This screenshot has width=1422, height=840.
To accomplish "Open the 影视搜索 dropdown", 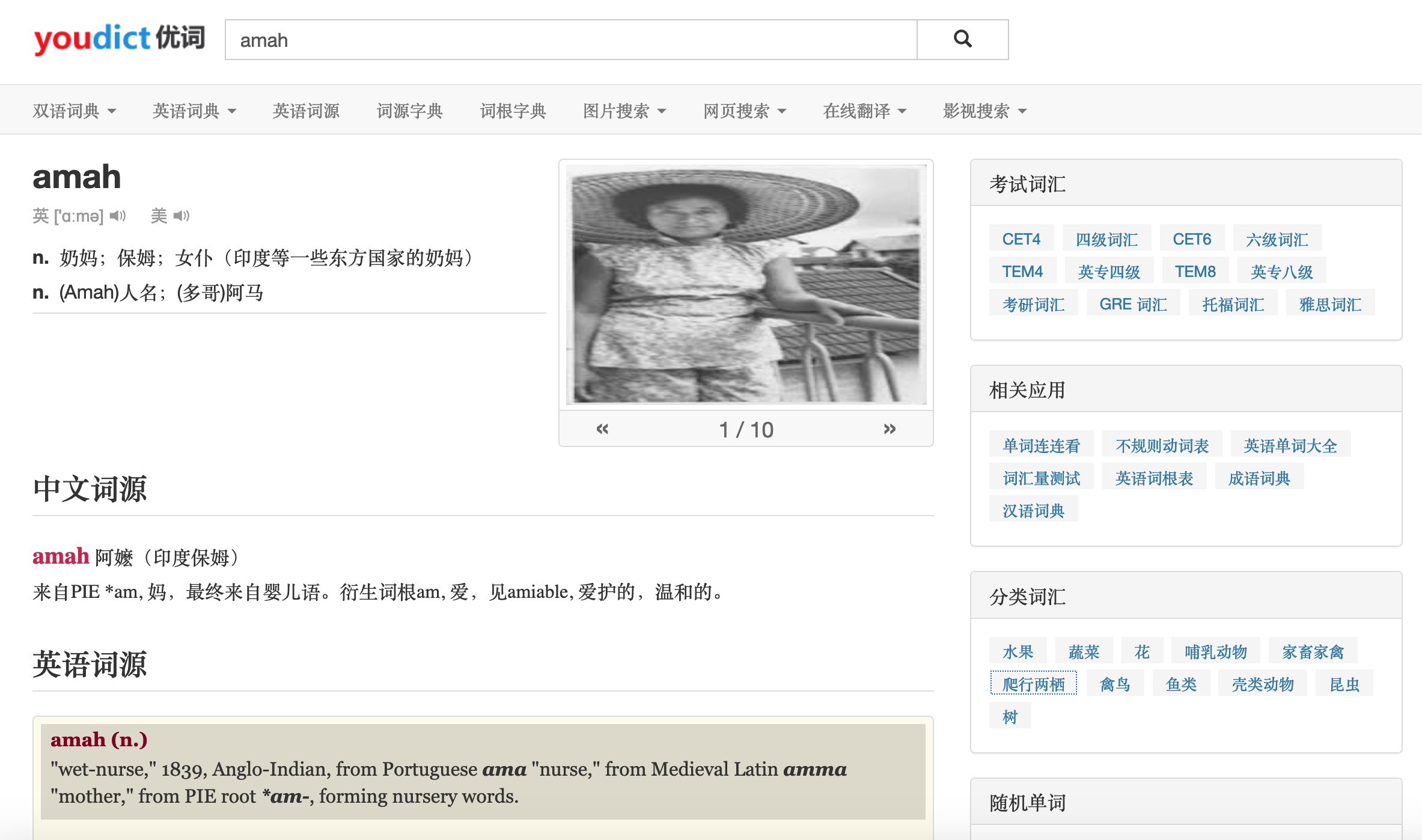I will (x=984, y=111).
